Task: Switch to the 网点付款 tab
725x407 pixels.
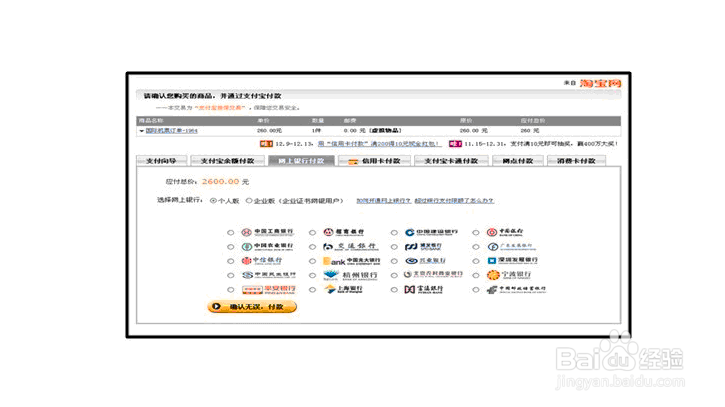Action: [x=518, y=161]
